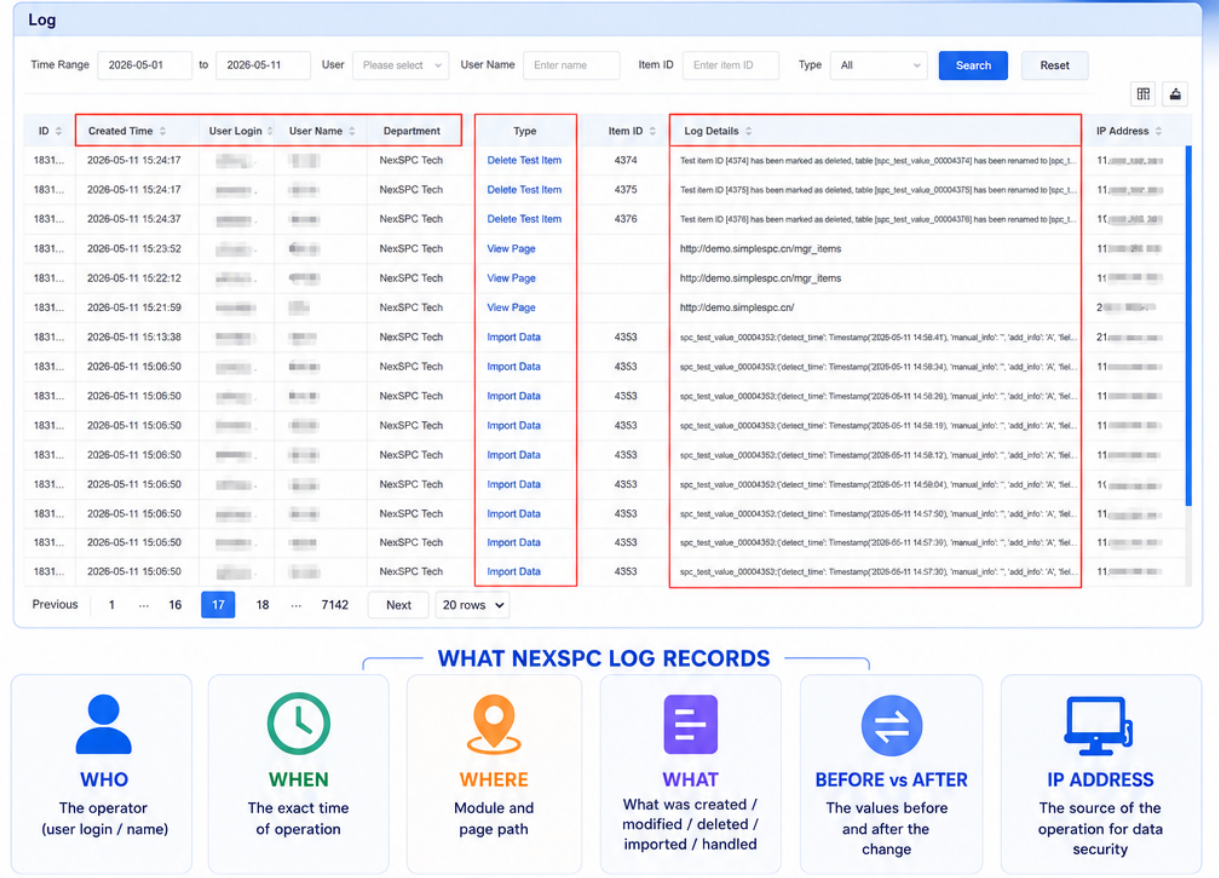Go to page 18
The height and width of the screenshot is (878, 1219).
tap(262, 605)
